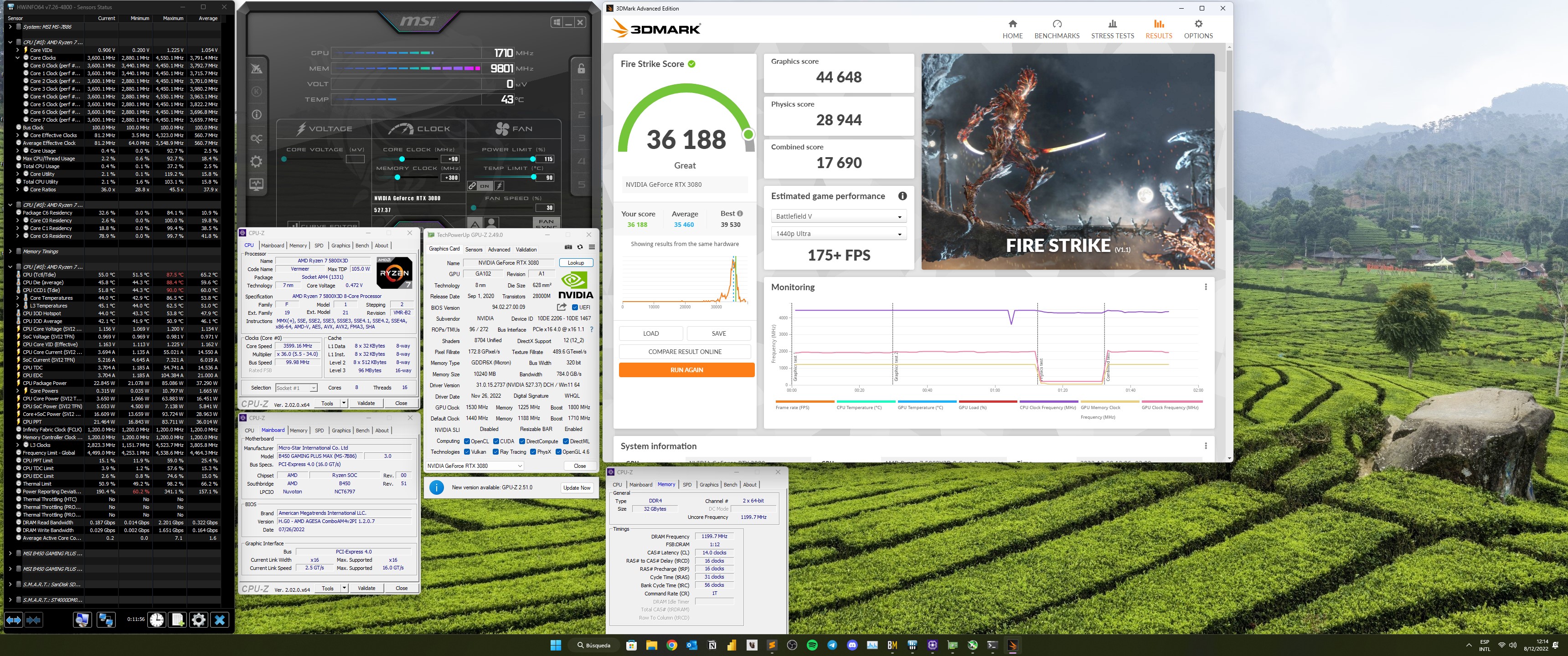Click Validate in the CPU-Z mainboard window
This screenshot has height=656, width=1568.
point(366,588)
